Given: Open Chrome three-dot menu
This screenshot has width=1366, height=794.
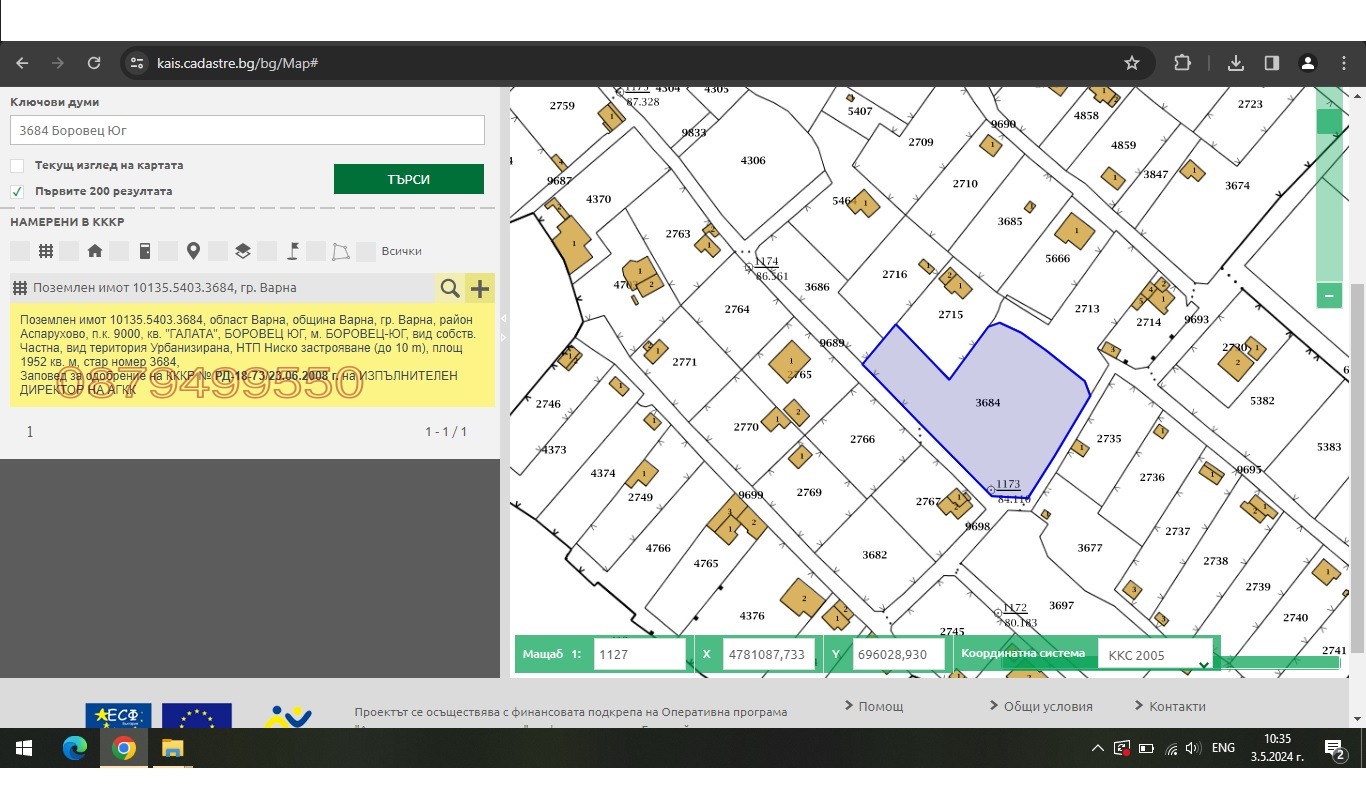Looking at the screenshot, I should point(1342,63).
